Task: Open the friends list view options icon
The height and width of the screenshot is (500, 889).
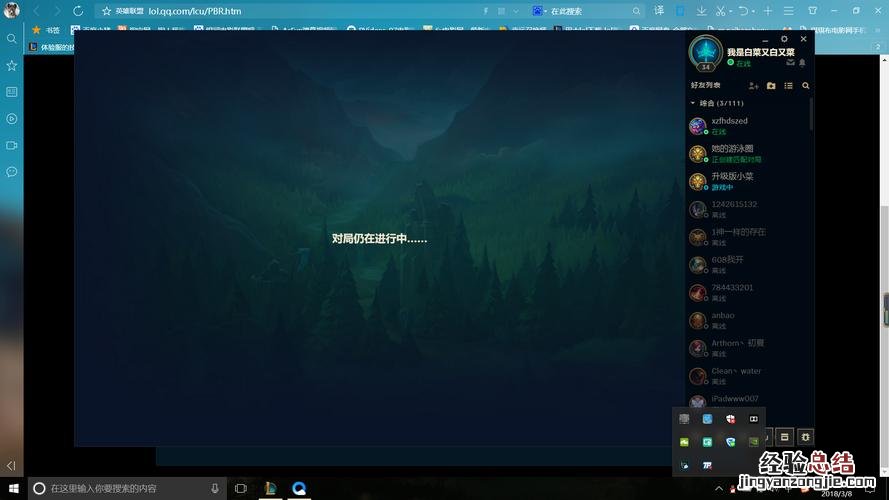Action: click(x=788, y=86)
